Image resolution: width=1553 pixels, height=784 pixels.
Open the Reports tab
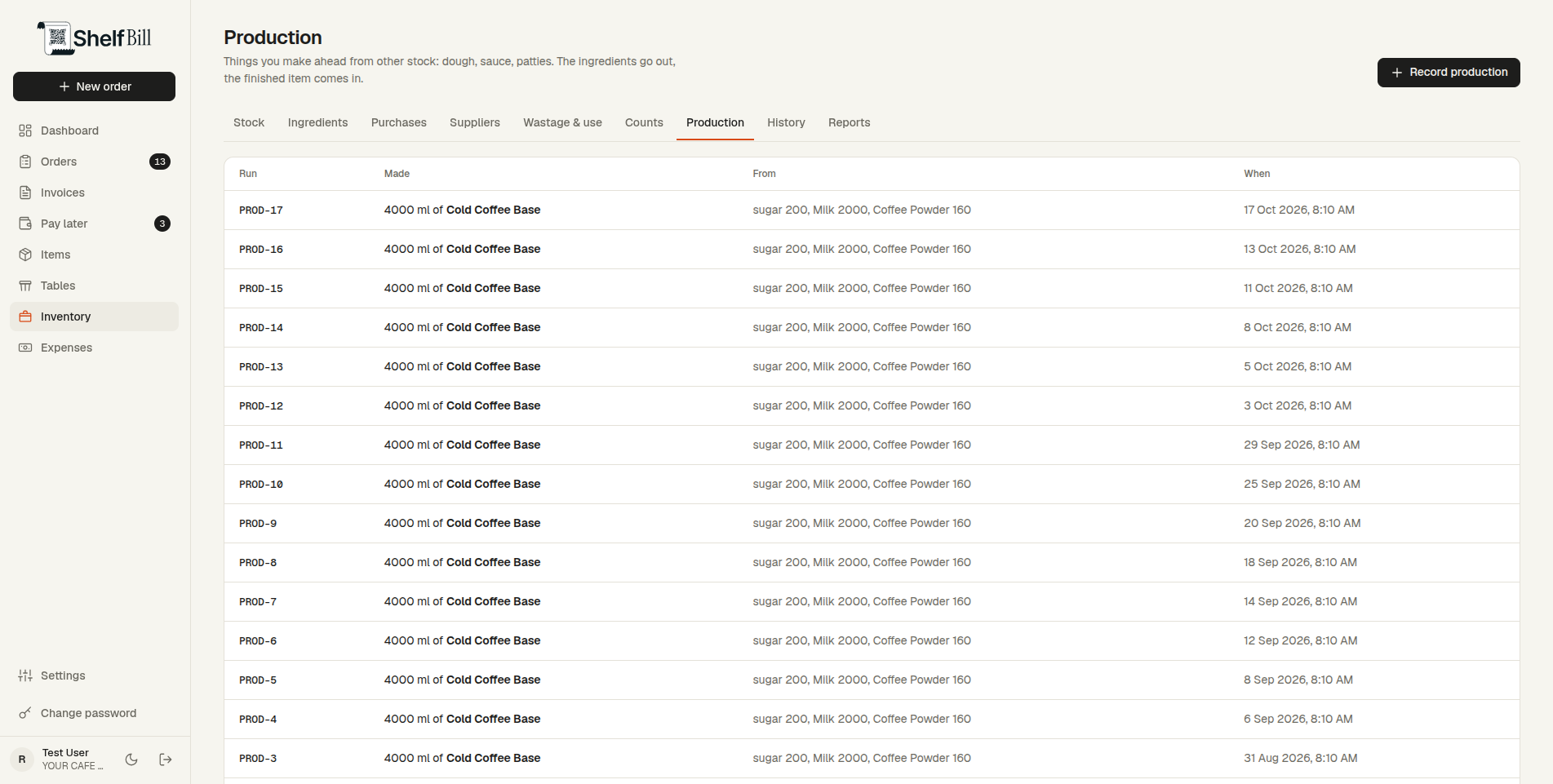click(x=850, y=122)
